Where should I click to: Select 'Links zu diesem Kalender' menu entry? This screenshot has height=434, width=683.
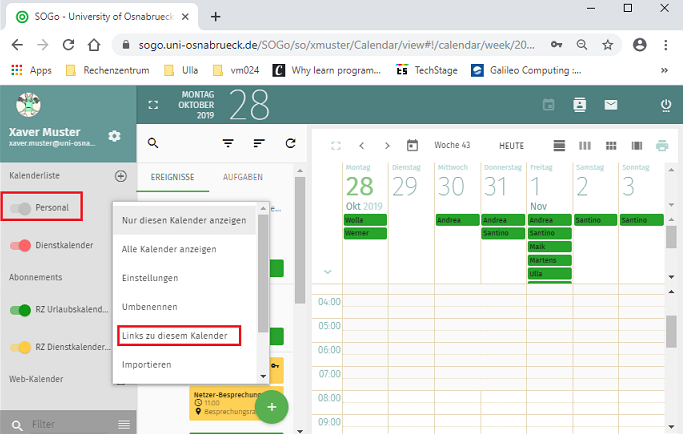(175, 334)
